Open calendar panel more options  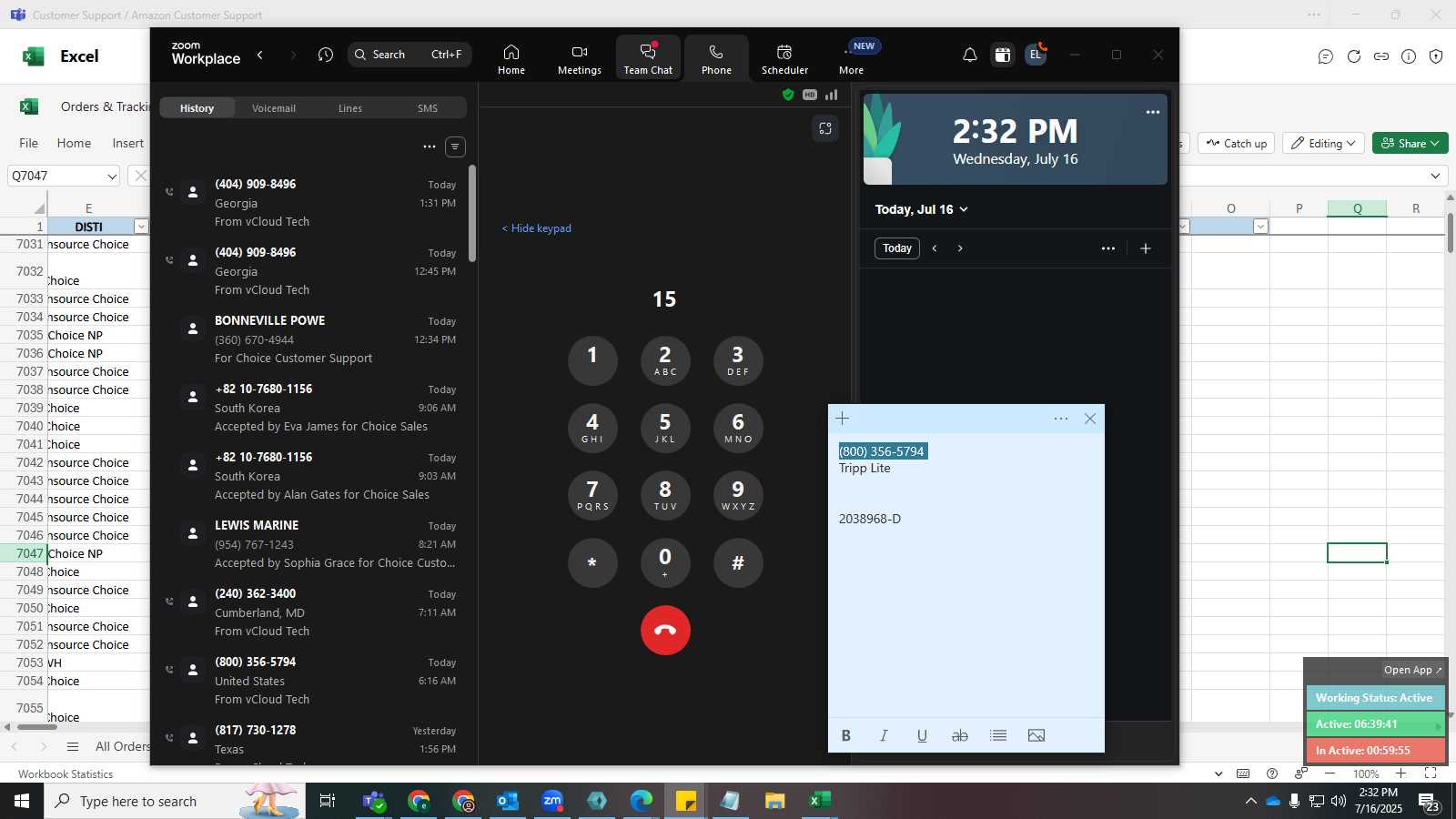coord(1108,248)
